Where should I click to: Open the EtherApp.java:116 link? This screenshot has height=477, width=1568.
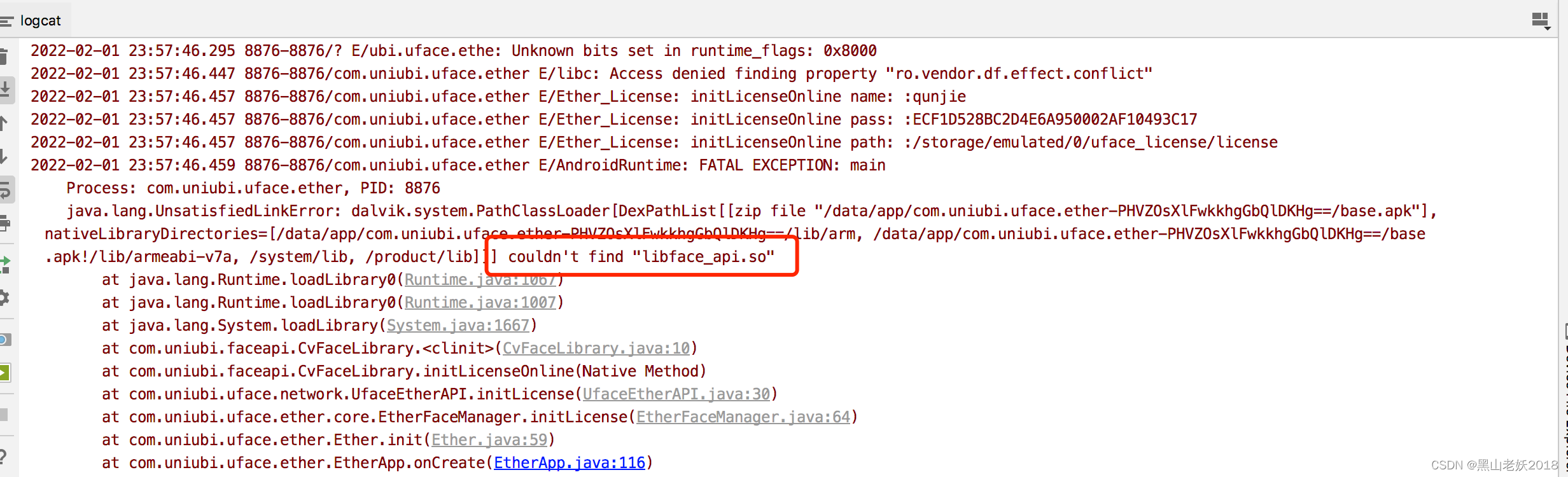click(570, 463)
